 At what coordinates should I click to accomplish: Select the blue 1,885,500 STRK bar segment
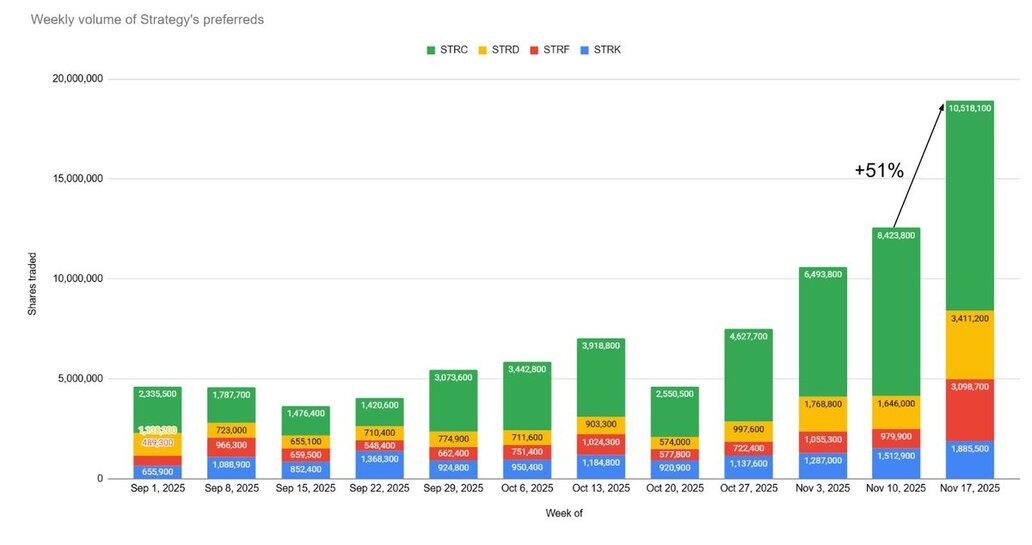[x=969, y=460]
